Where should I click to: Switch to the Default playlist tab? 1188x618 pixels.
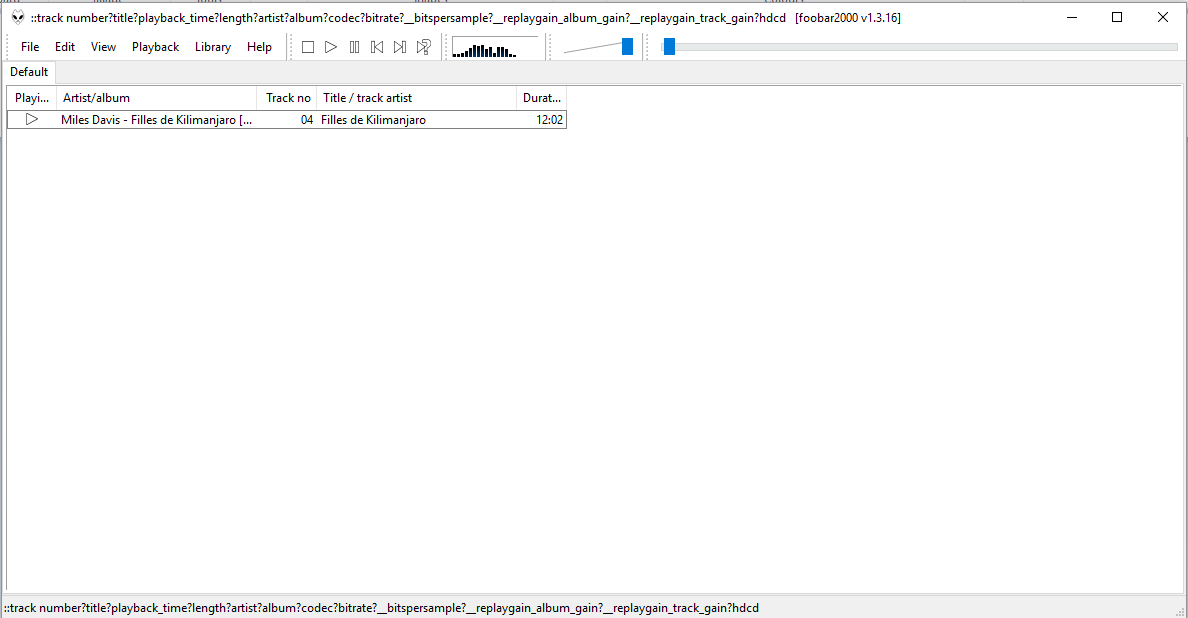tap(29, 72)
